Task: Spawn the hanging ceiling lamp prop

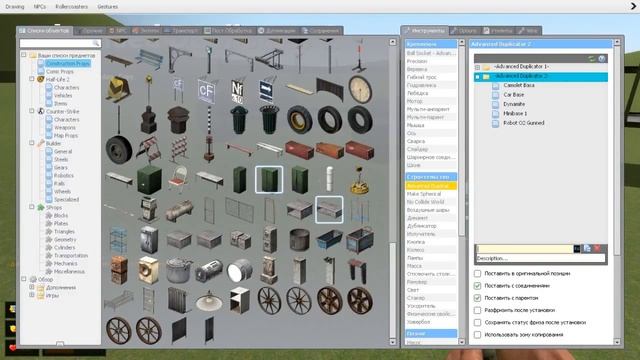Action: coord(209,300)
